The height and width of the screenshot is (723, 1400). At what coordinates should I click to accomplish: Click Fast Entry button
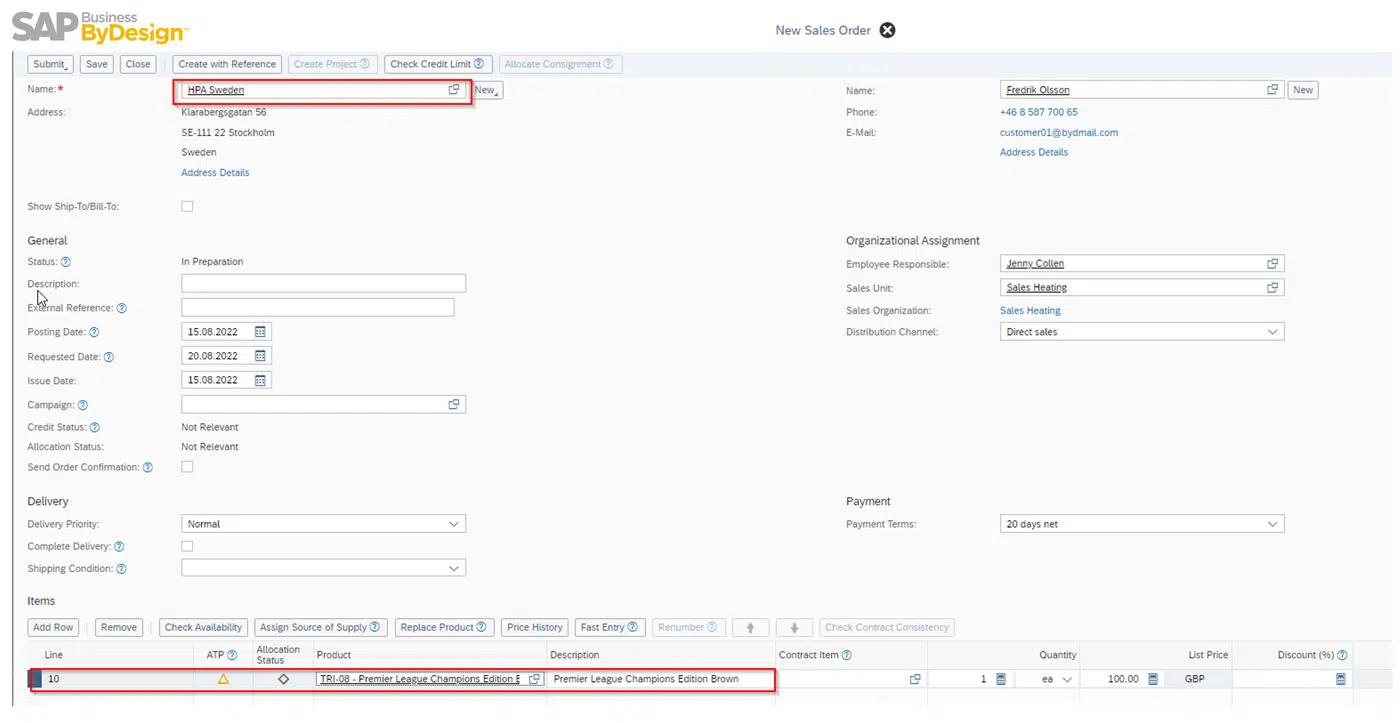pyautogui.click(x=610, y=628)
